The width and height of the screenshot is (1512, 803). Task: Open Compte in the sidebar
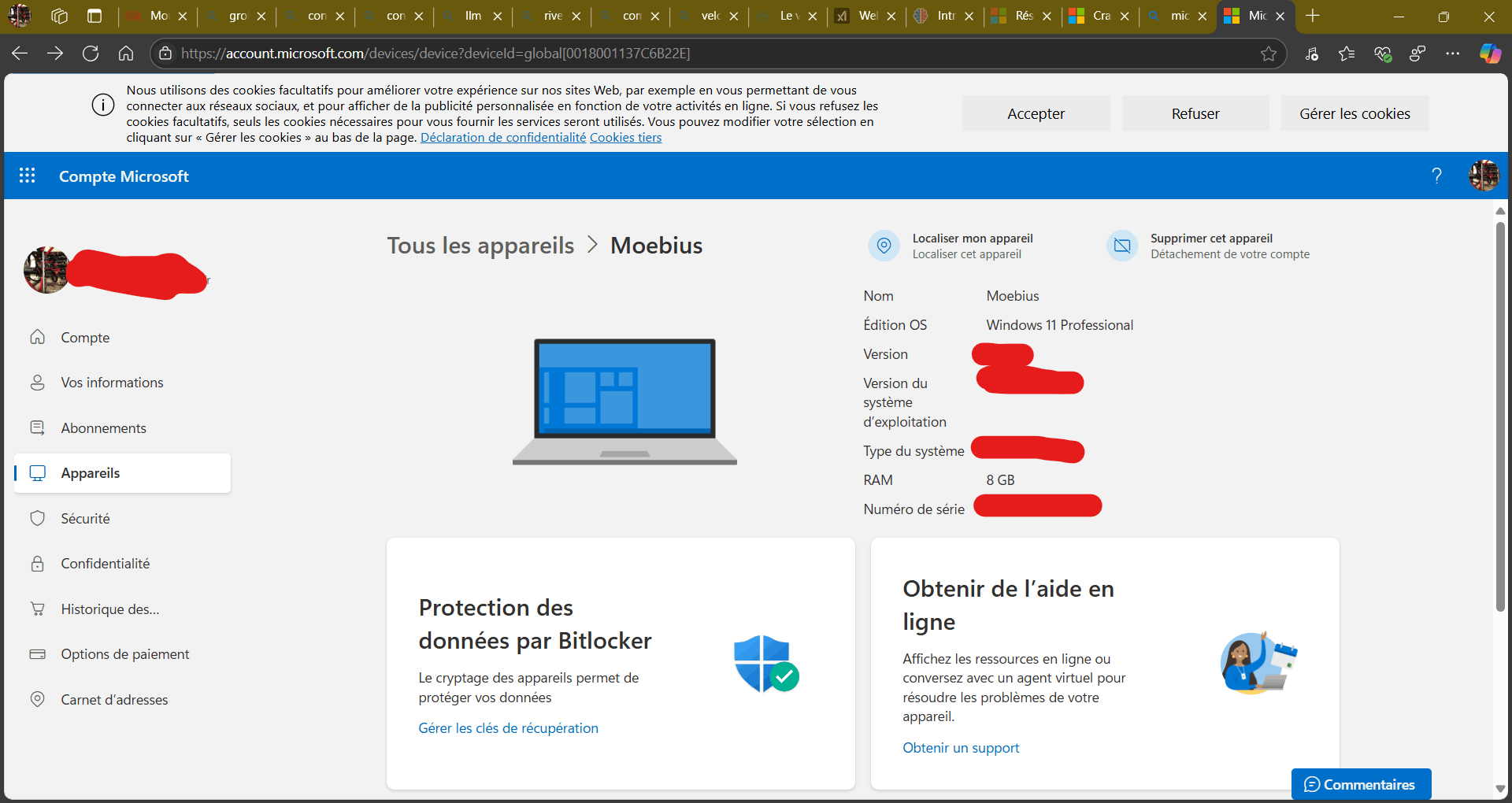click(x=122, y=338)
